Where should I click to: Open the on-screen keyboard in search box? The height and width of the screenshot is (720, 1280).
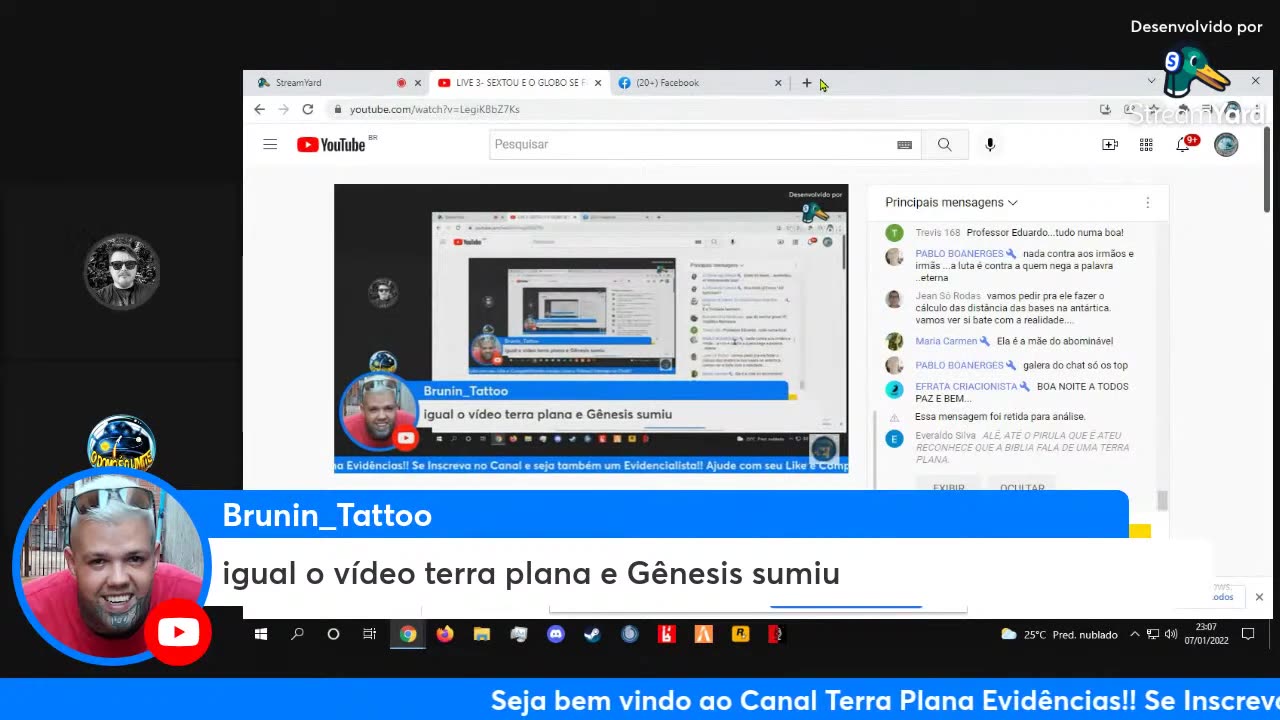tap(904, 145)
